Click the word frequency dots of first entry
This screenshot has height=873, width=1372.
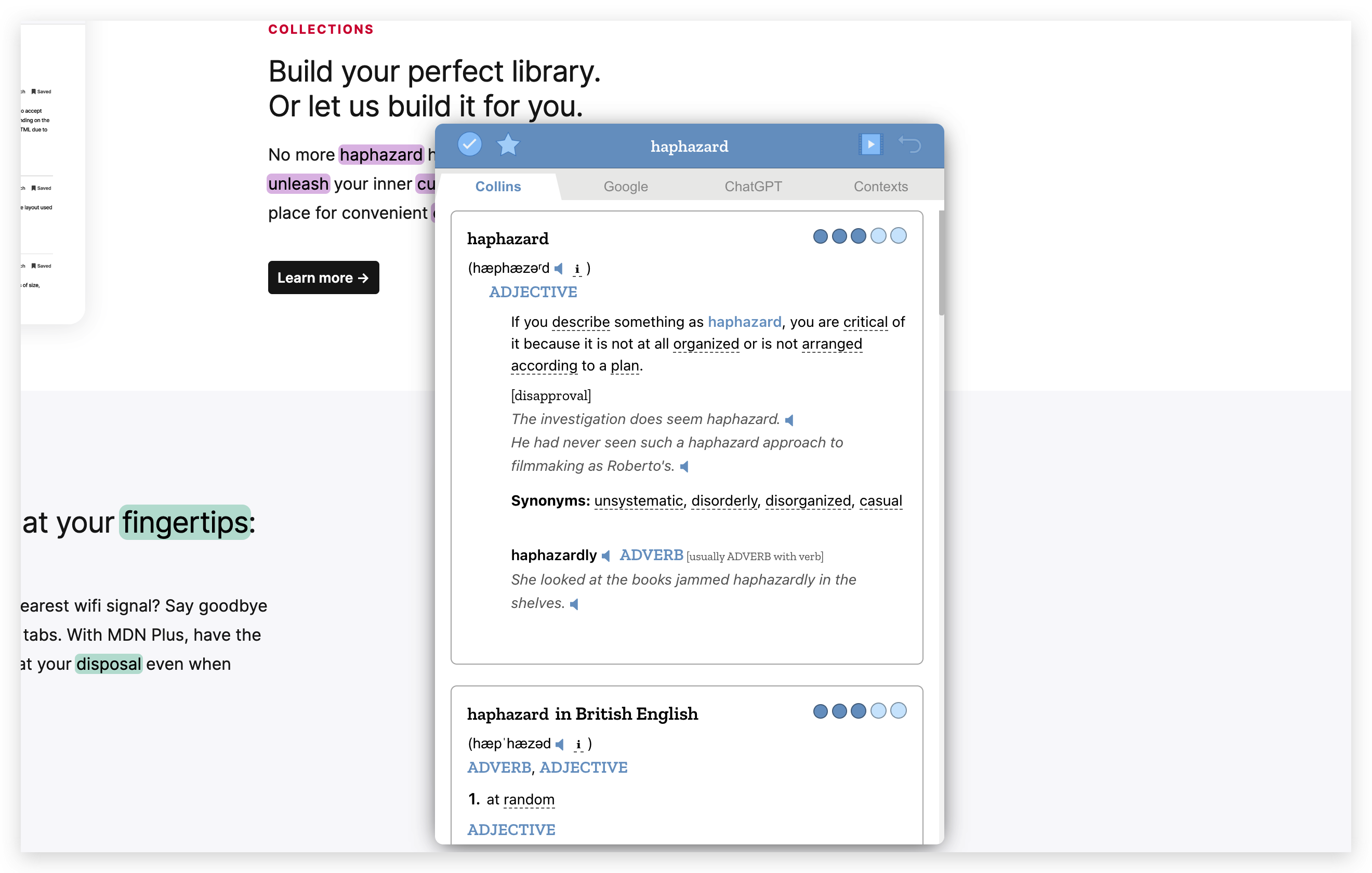859,236
